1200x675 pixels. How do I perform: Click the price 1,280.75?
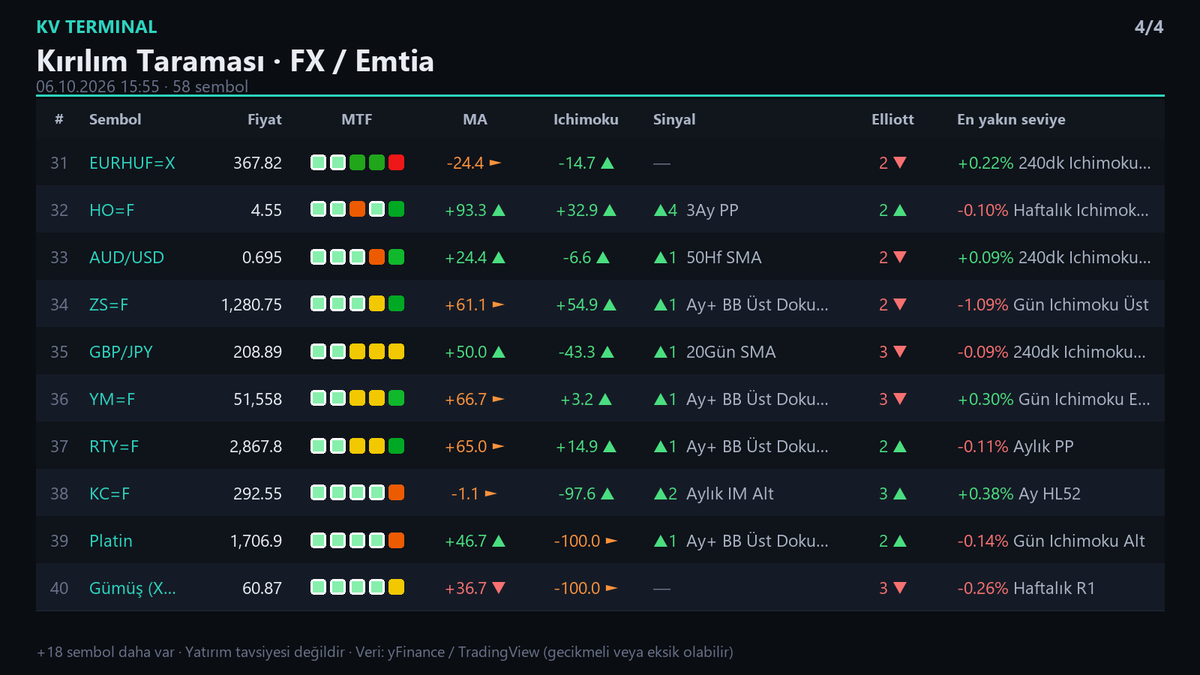point(252,304)
